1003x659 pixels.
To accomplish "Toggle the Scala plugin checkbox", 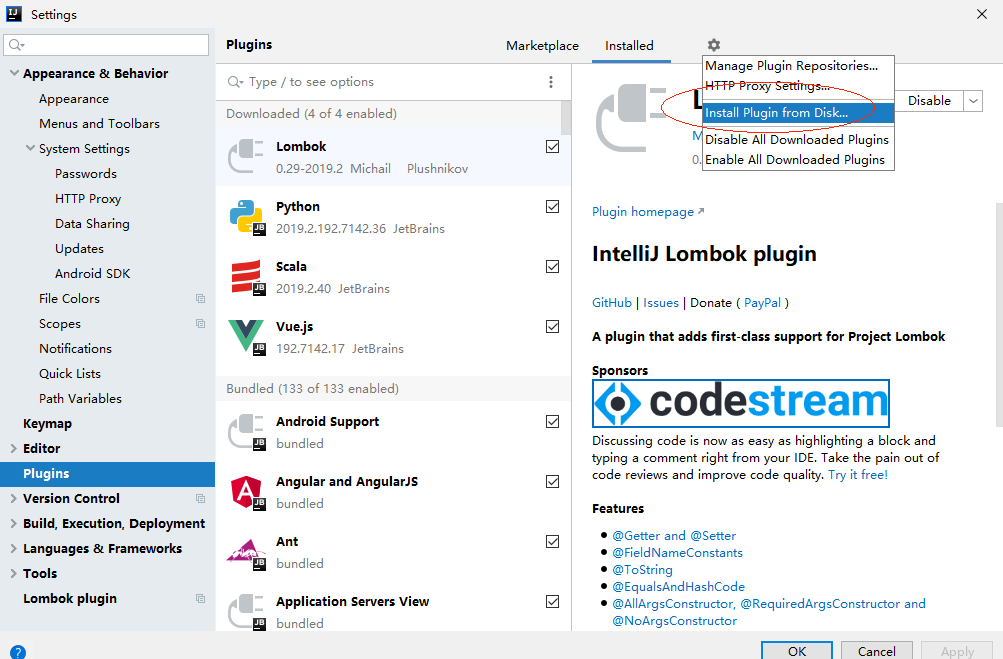I will pos(553,267).
